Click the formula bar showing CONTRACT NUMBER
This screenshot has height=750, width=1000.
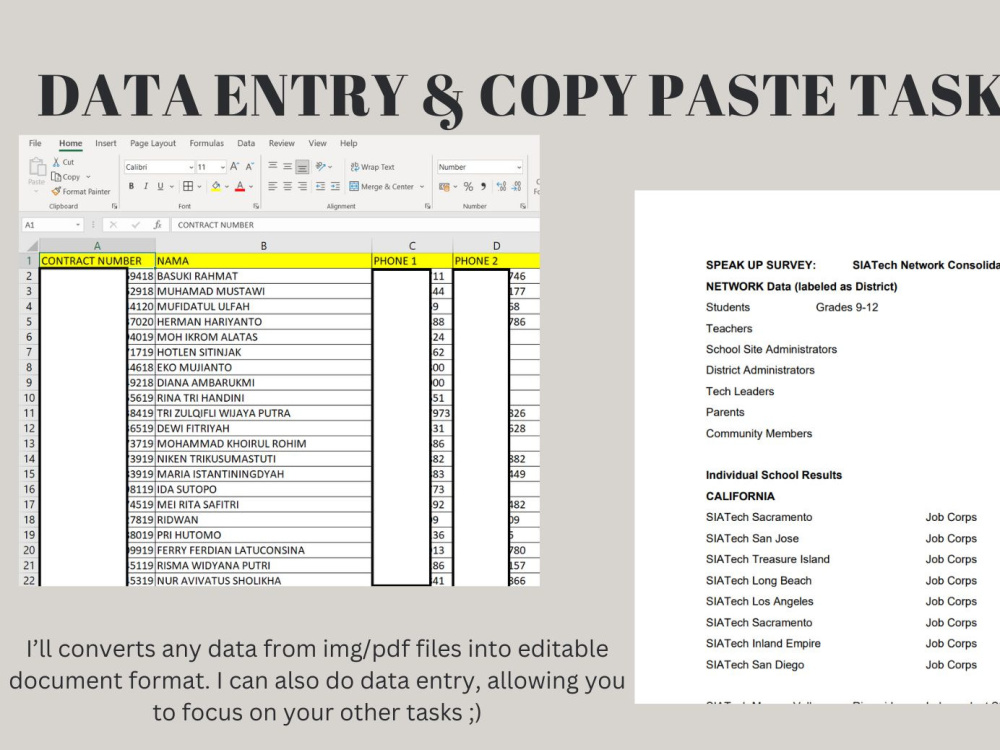click(x=355, y=224)
